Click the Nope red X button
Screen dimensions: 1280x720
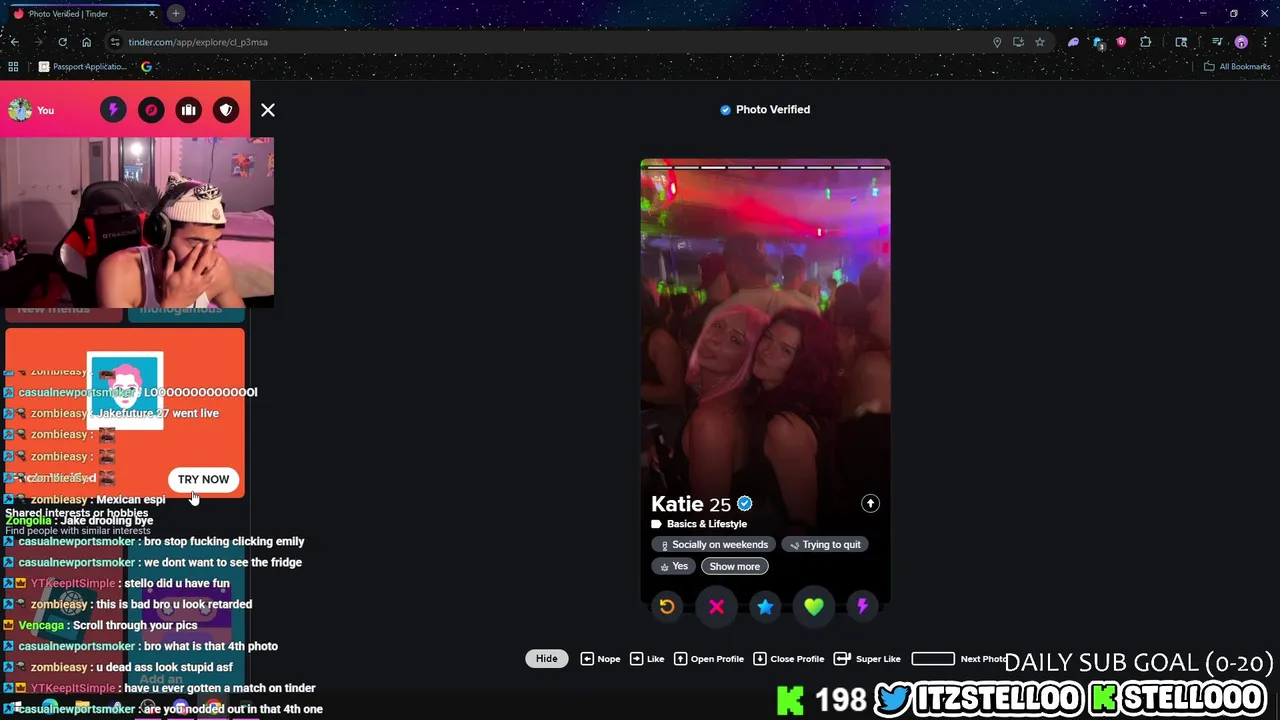point(716,606)
